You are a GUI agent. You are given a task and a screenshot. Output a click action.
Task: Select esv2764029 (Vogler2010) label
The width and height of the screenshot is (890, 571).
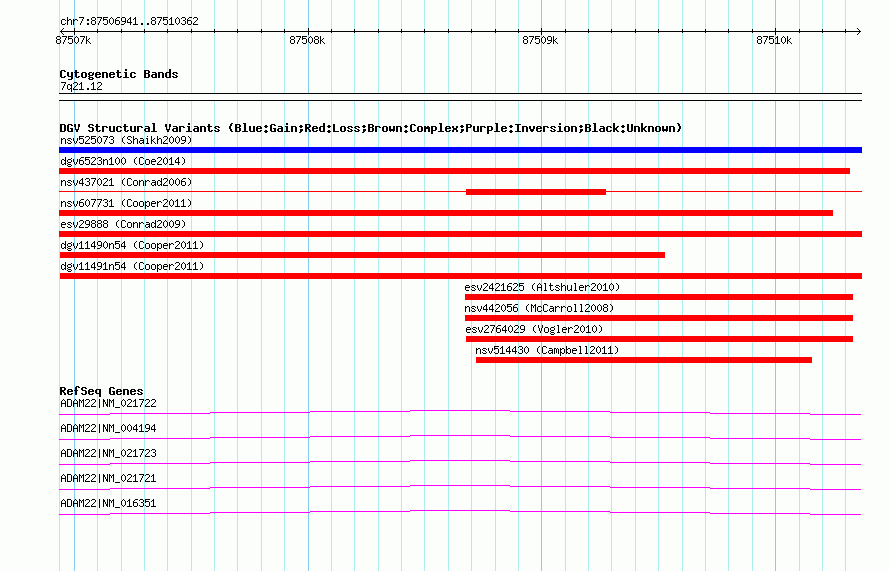coord(534,329)
